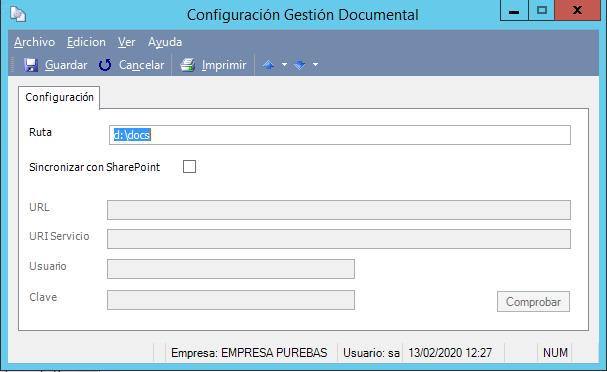Click the 13/02/2020 12:27 status text
The width and height of the screenshot is (607, 372).
click(x=450, y=353)
